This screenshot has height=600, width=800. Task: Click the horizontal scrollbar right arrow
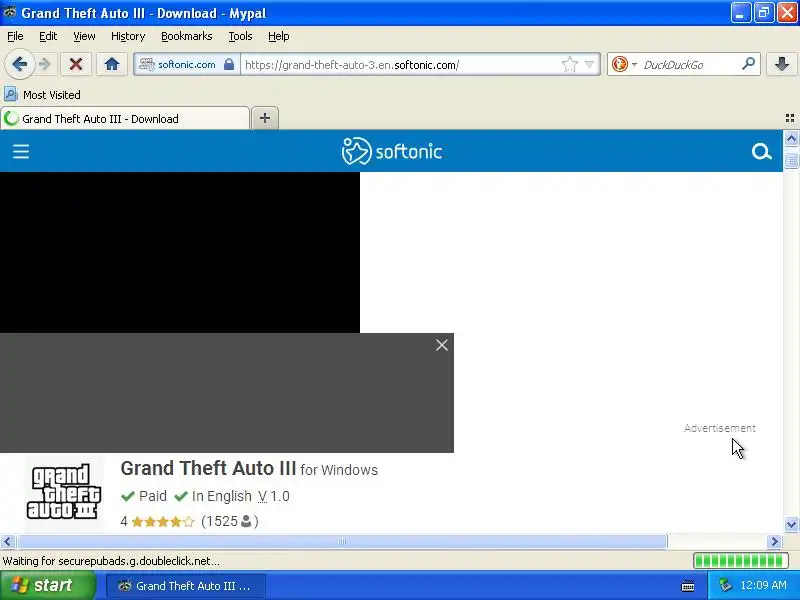(x=775, y=541)
